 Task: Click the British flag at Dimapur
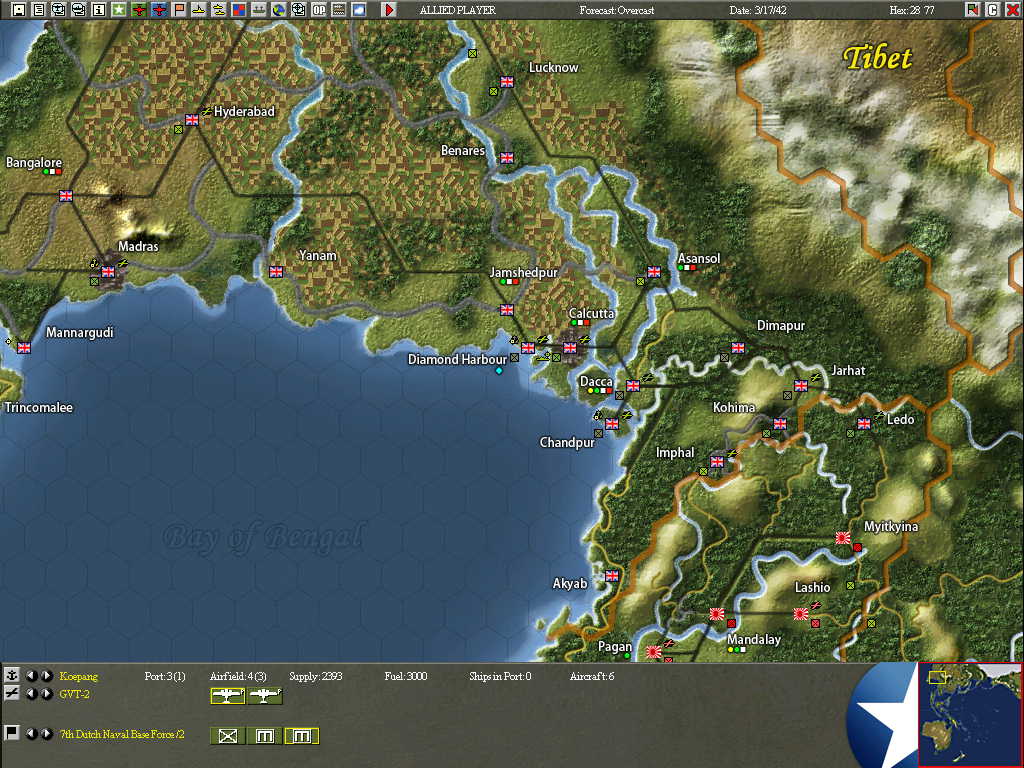click(738, 348)
